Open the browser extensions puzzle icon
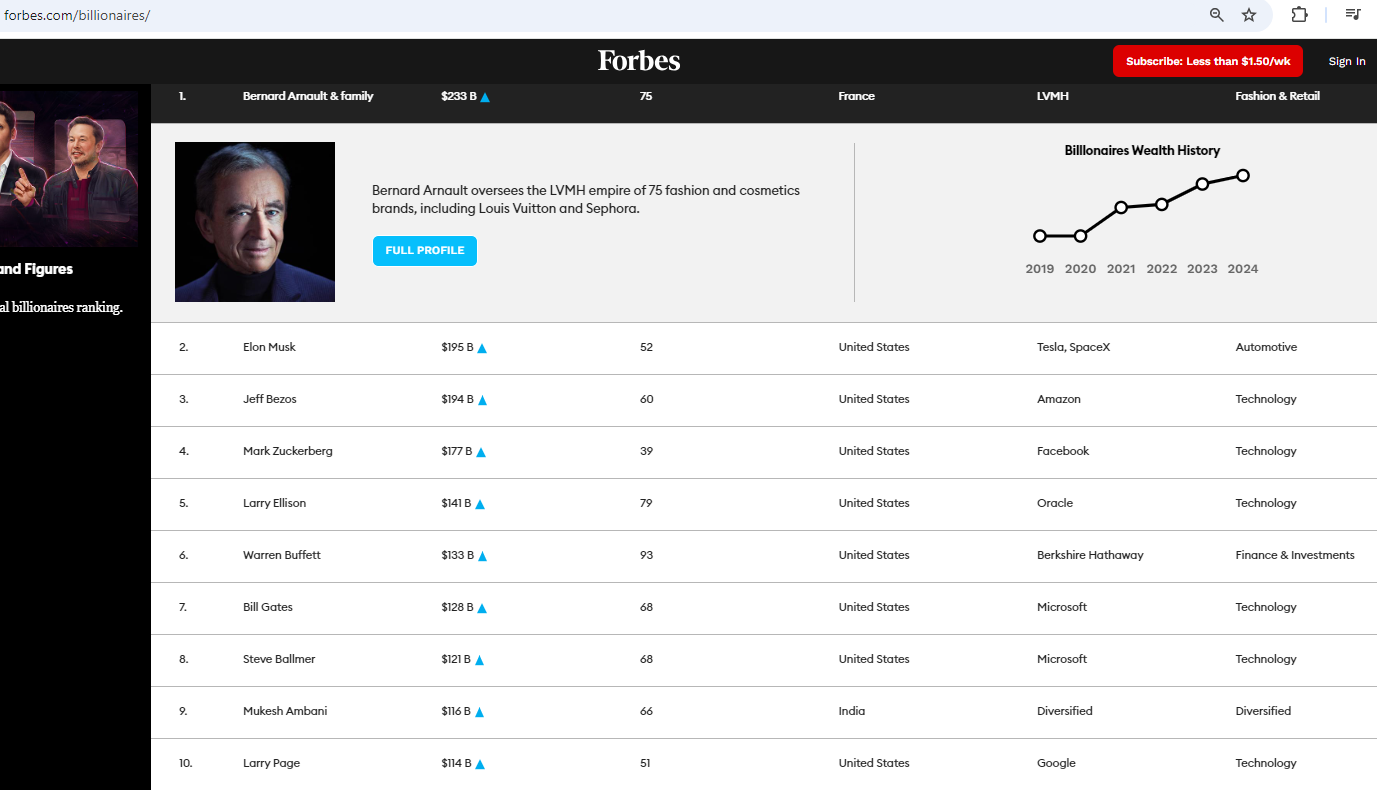1377x790 pixels. [x=1299, y=15]
